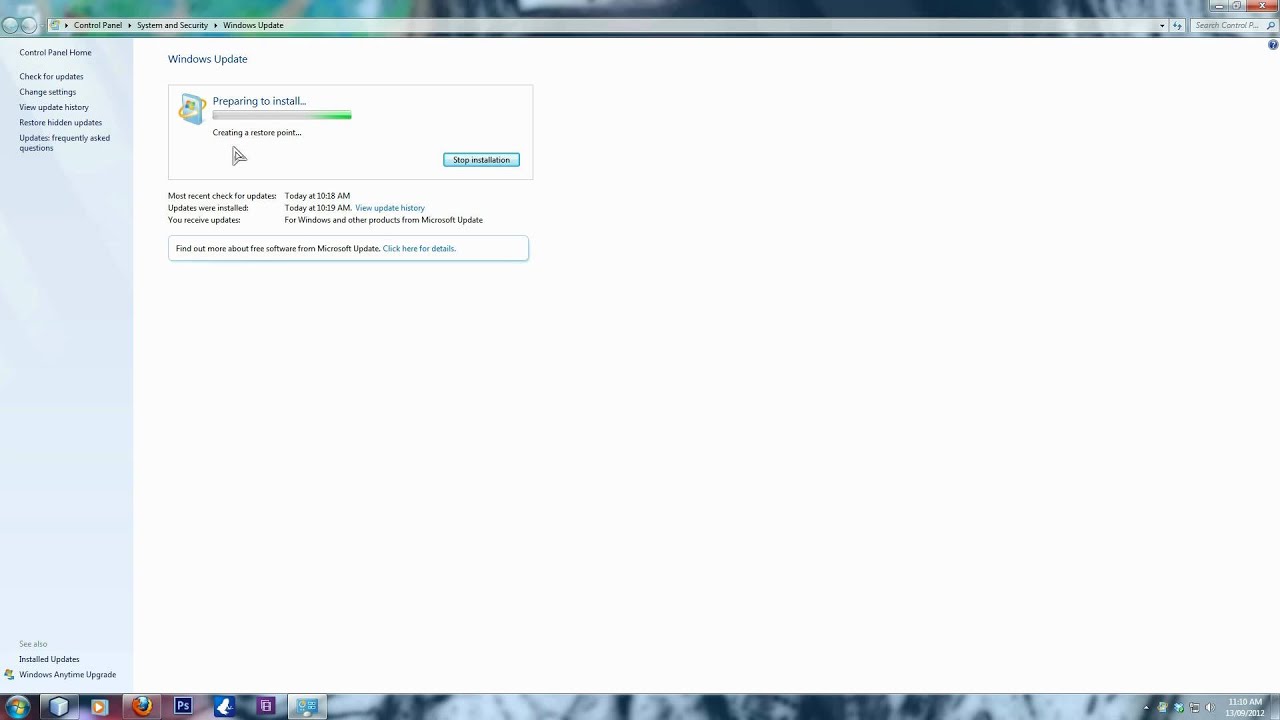Open the Help question mark icon

[1273, 45]
